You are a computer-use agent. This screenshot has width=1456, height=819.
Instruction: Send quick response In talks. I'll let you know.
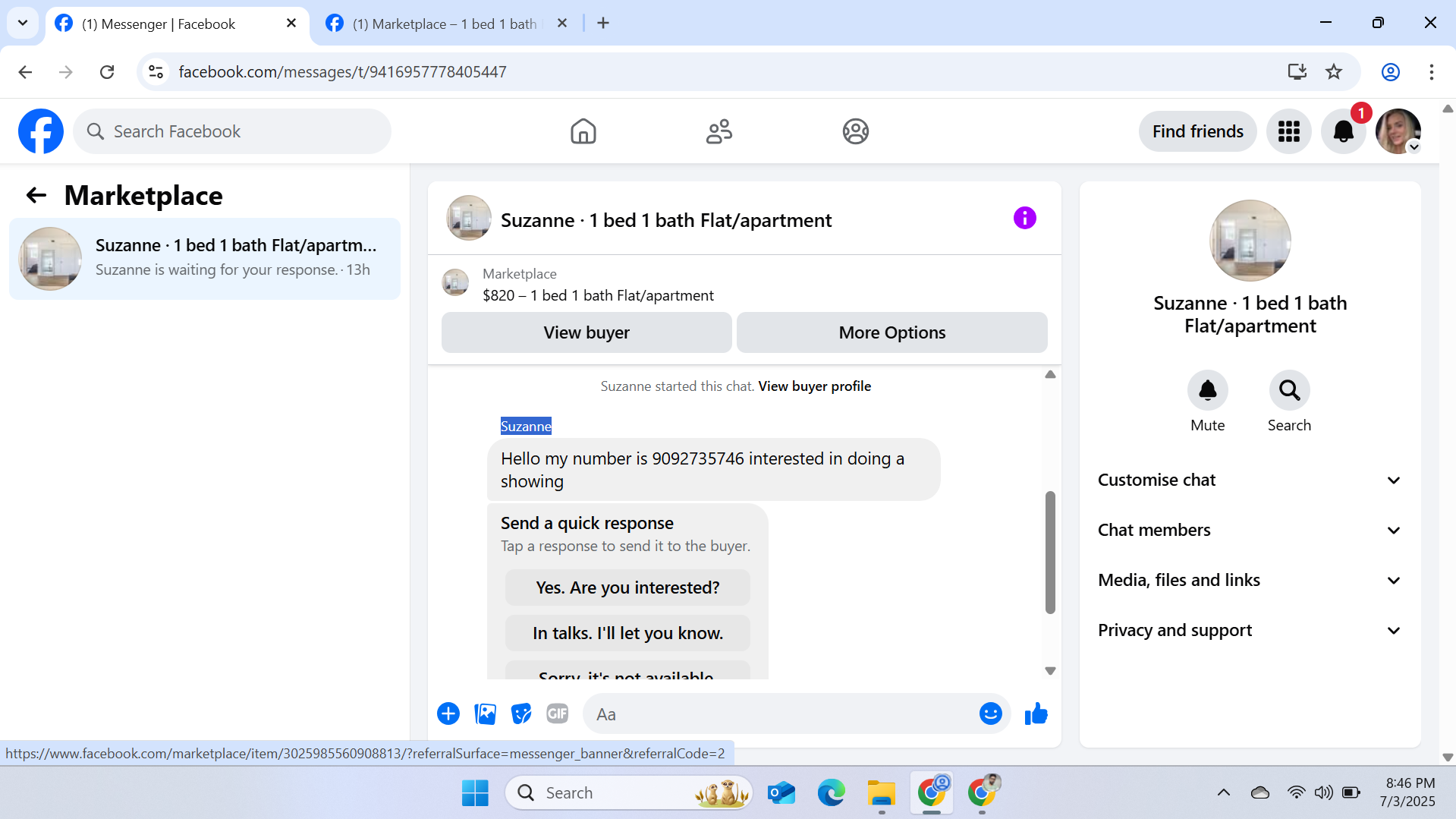tap(627, 633)
